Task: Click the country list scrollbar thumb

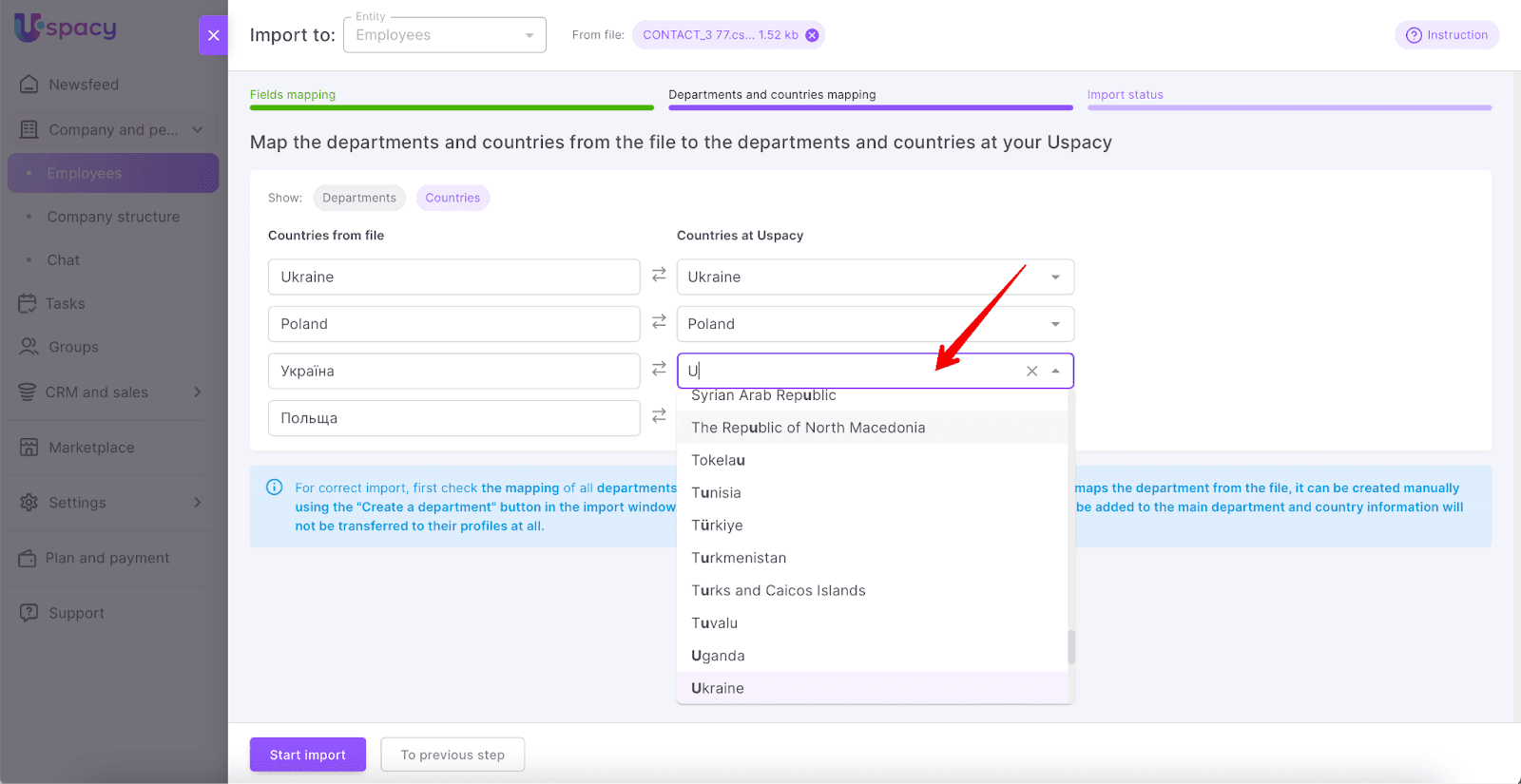Action: tap(1071, 647)
